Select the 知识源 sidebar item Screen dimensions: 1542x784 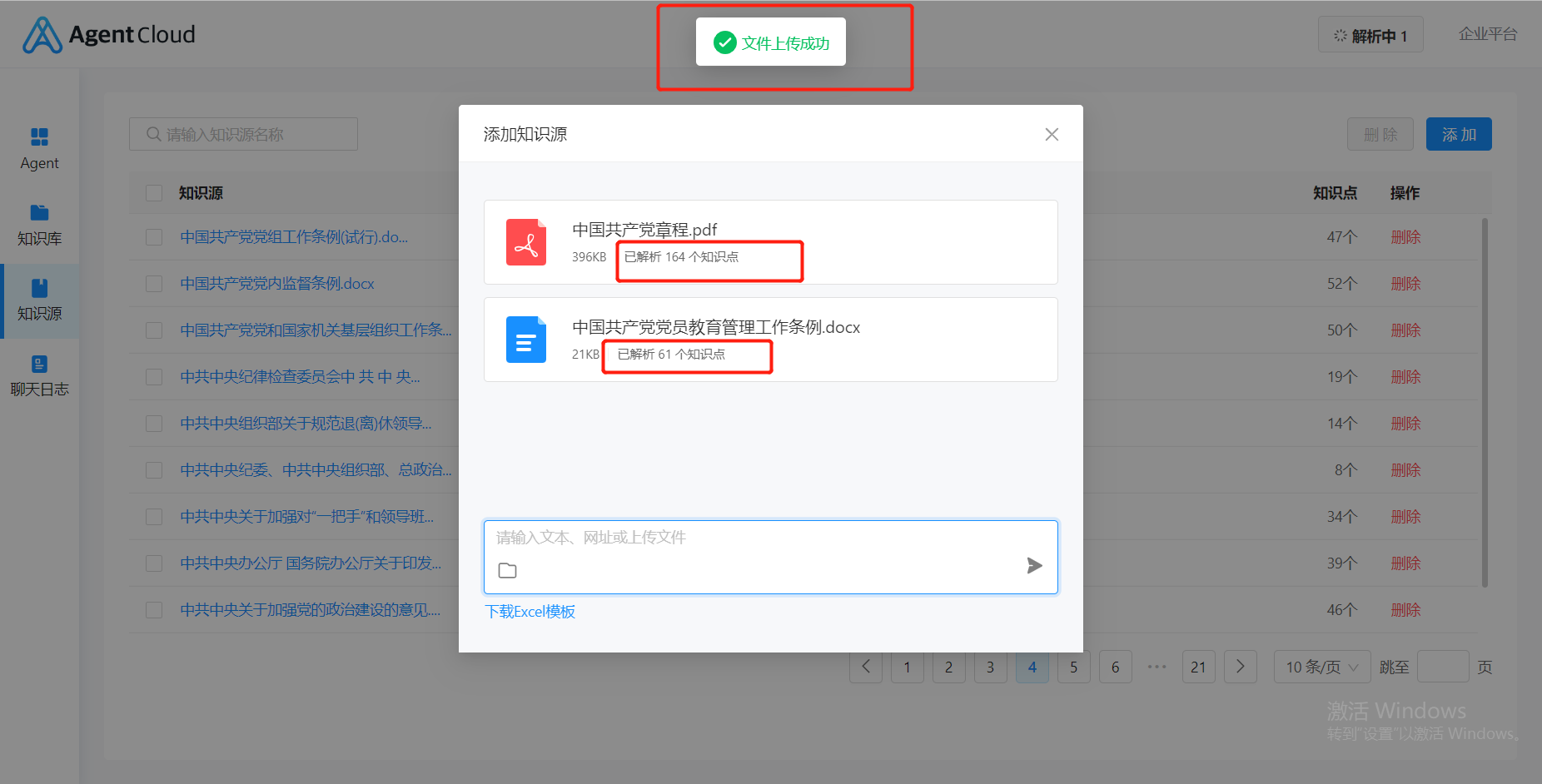pyautogui.click(x=39, y=300)
